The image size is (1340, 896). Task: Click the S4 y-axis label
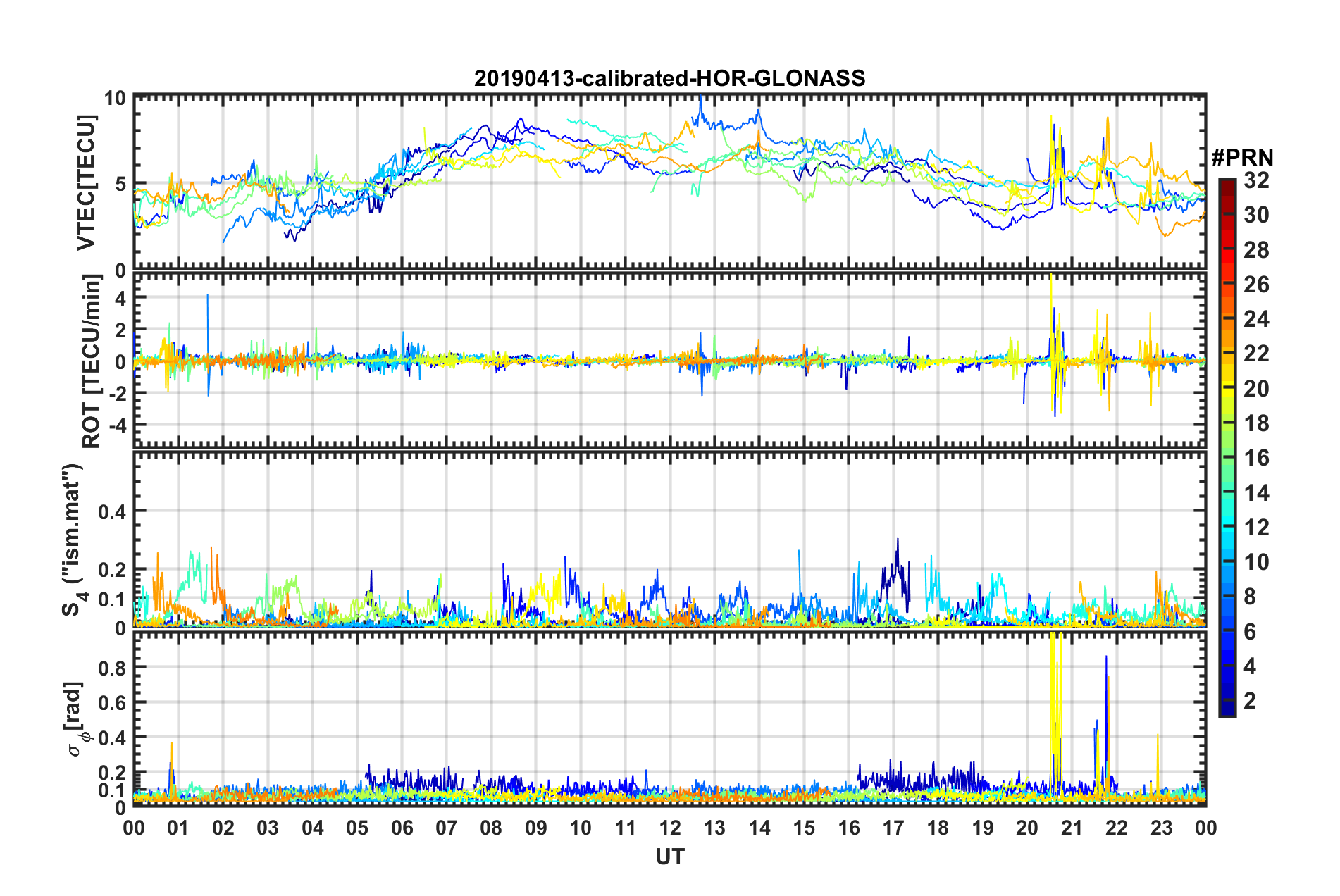tap(73, 540)
